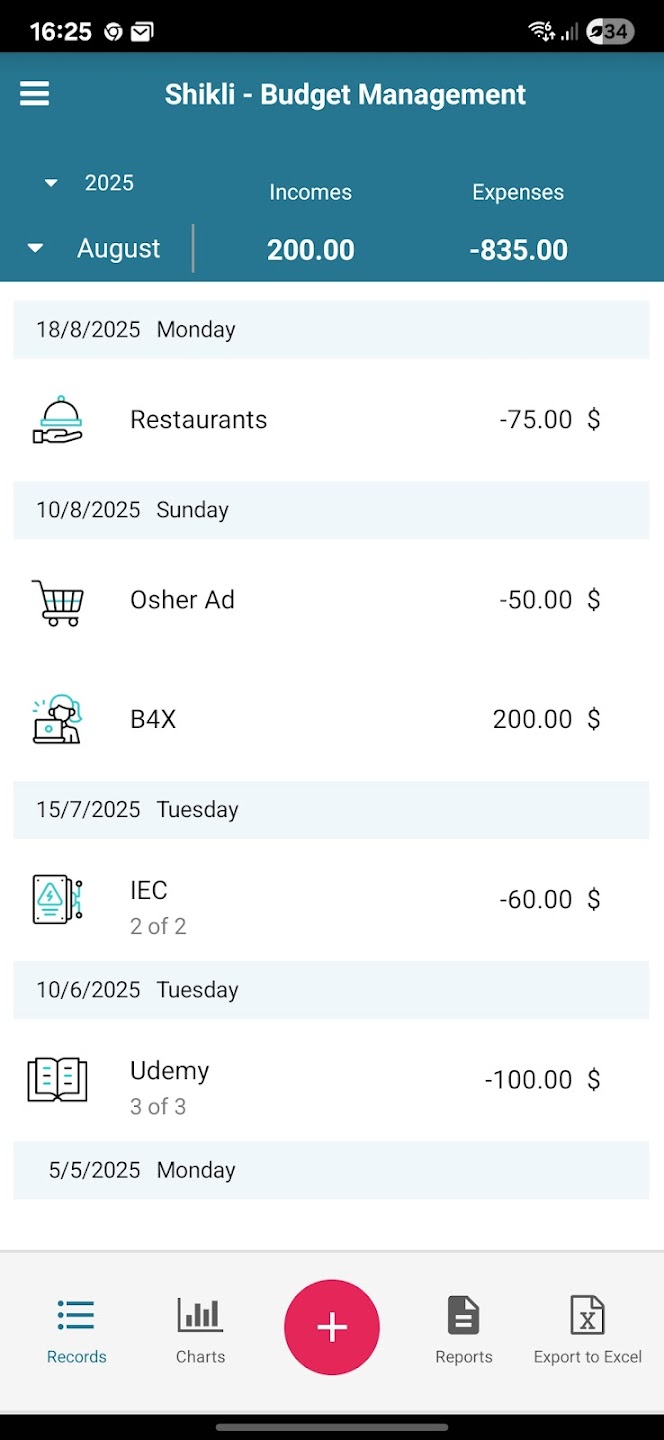Expand the 2025 year dropdown arrow
664x1440 pixels.
point(51,183)
